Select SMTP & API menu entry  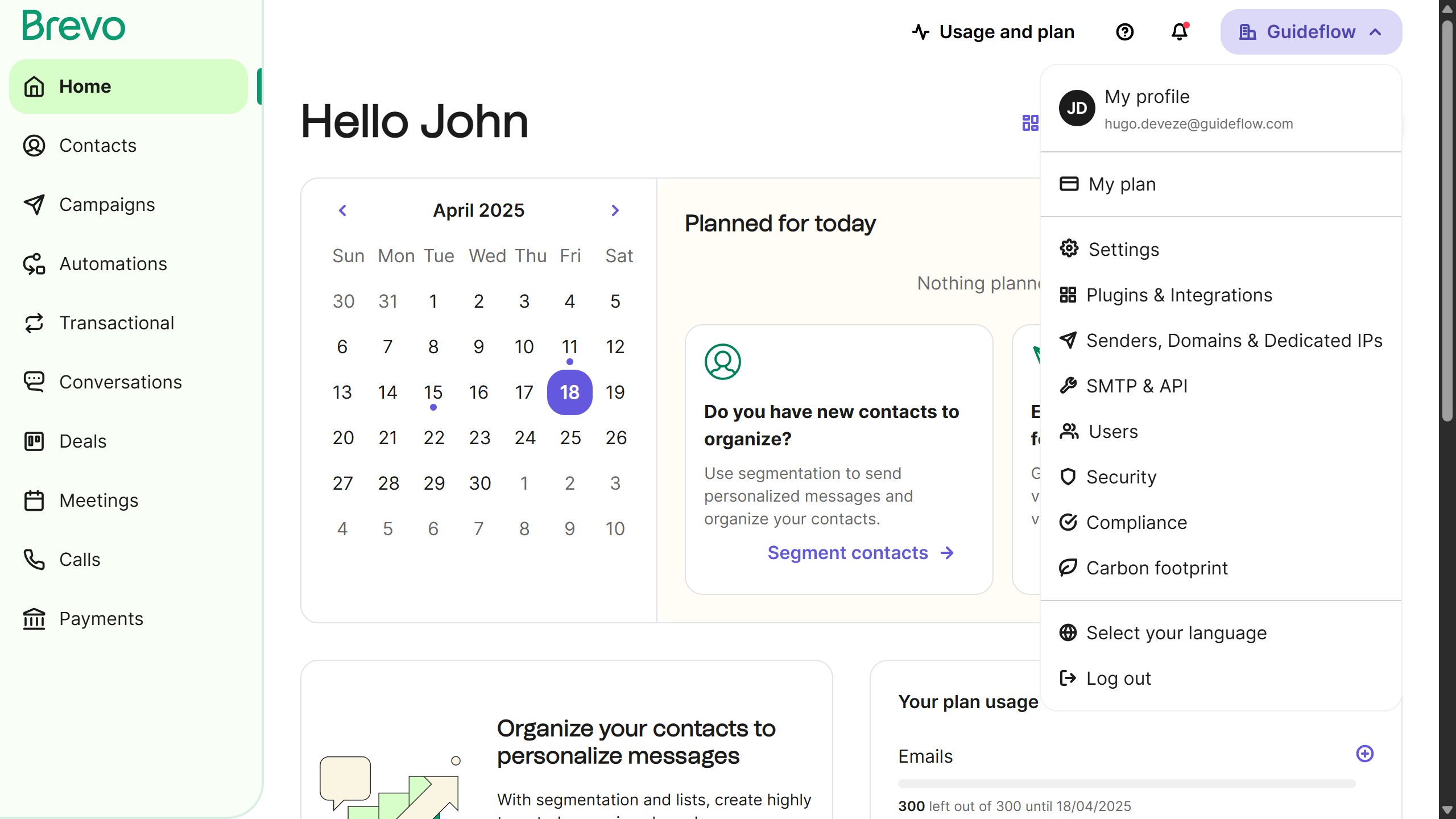point(1136,386)
